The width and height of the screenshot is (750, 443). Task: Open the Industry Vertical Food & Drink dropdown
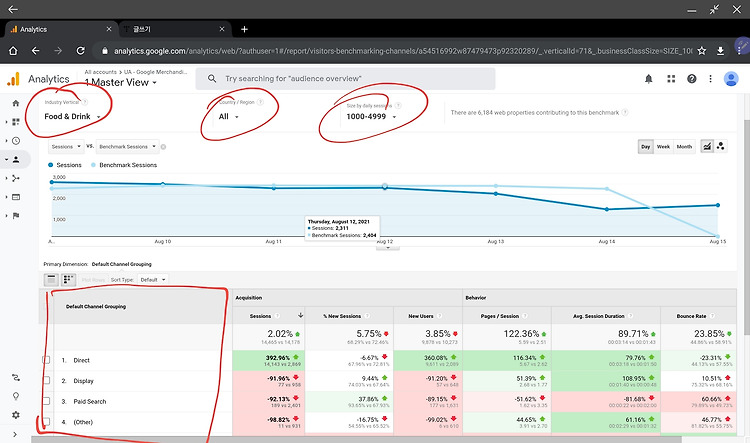pos(72,116)
